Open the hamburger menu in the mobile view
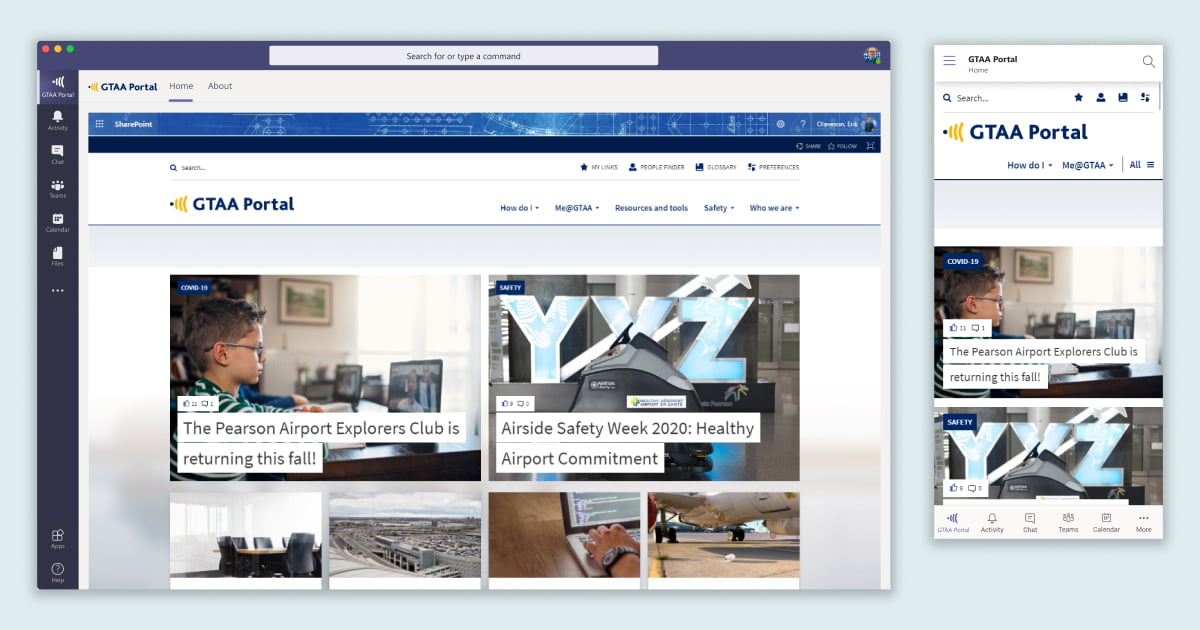The width and height of the screenshot is (1200, 630). coord(949,61)
